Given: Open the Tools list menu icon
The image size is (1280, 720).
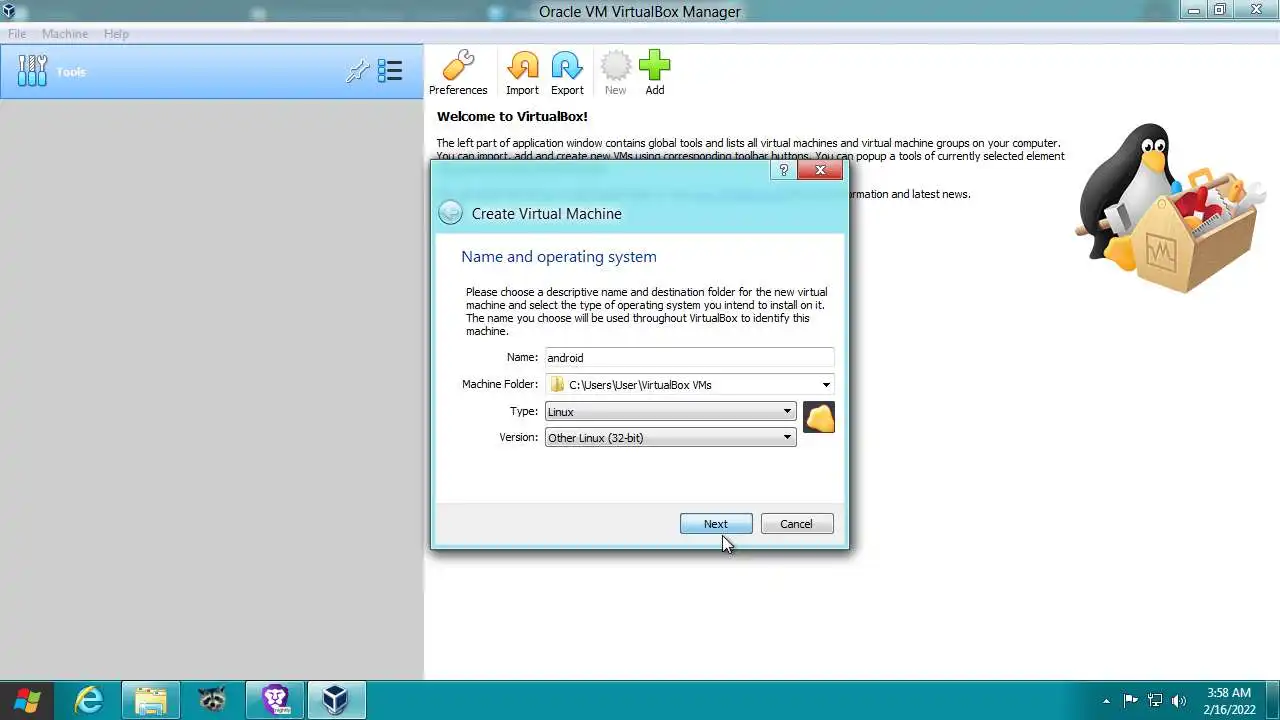Looking at the screenshot, I should click(x=390, y=71).
